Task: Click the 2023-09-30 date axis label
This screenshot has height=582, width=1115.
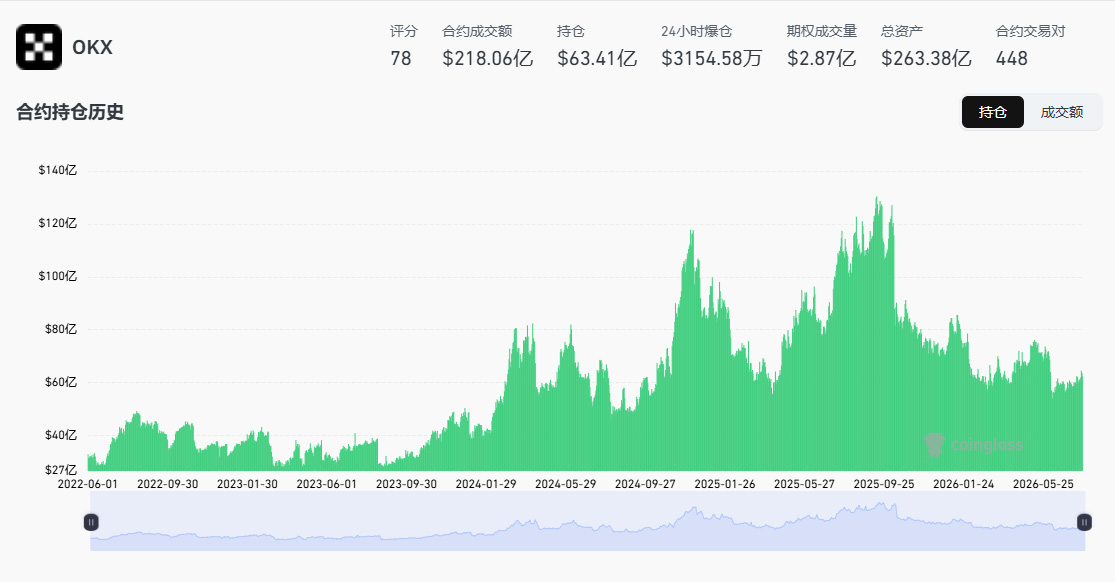Action: click(x=407, y=484)
